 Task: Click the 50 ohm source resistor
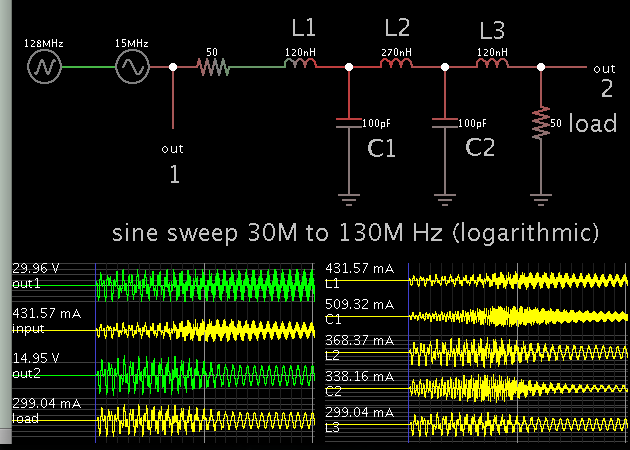[x=213, y=67]
